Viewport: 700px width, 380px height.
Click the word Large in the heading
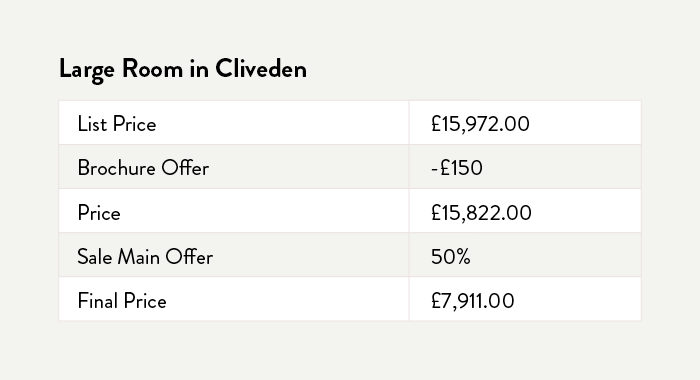tap(87, 70)
